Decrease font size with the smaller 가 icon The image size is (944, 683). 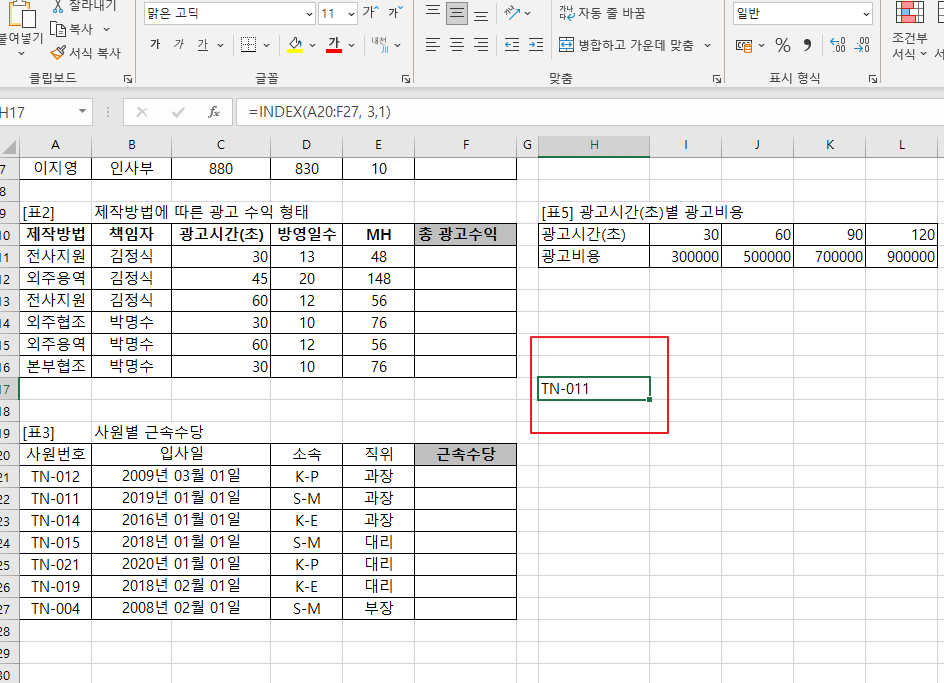(396, 13)
